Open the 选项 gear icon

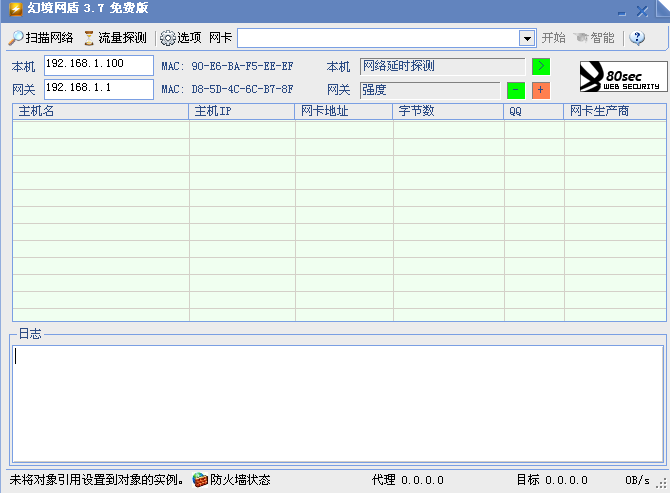(x=168, y=38)
